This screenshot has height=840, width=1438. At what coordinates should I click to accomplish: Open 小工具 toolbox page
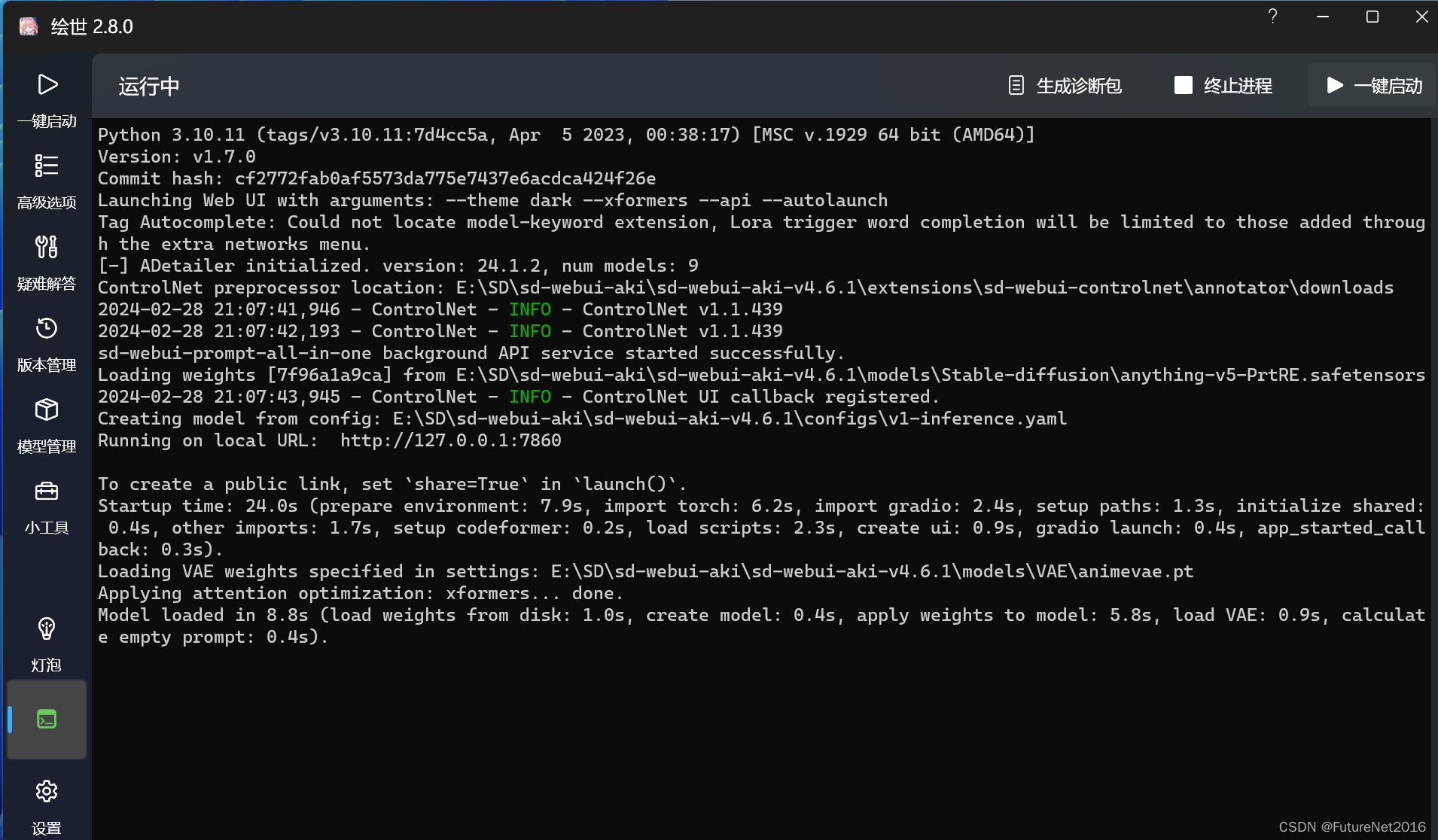[x=47, y=507]
